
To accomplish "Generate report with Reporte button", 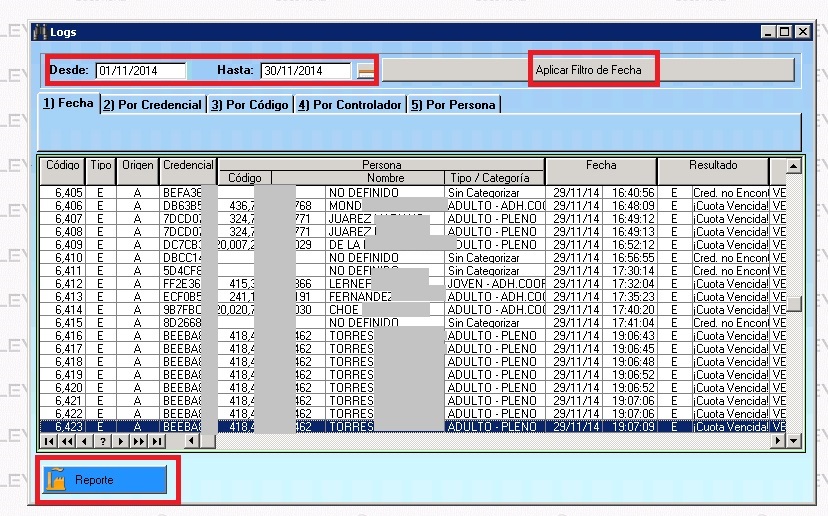I will (104, 480).
